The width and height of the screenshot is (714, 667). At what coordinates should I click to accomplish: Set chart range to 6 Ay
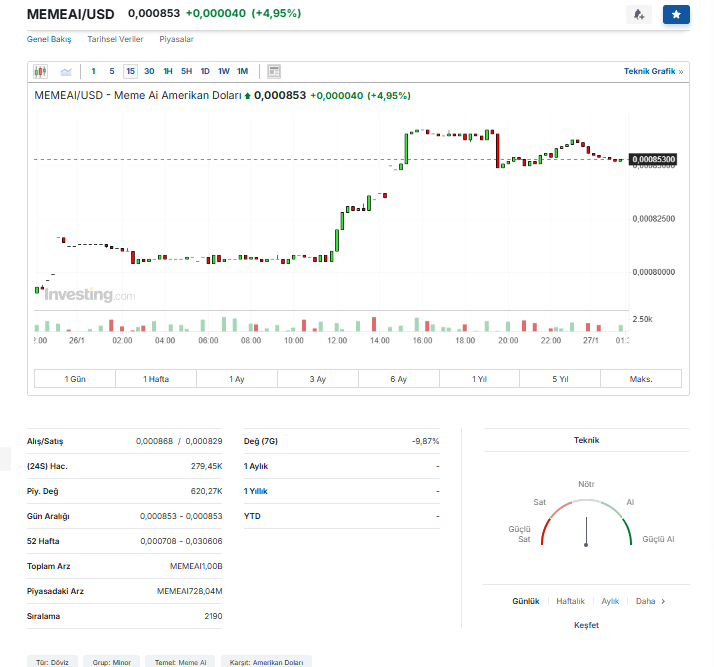399,379
